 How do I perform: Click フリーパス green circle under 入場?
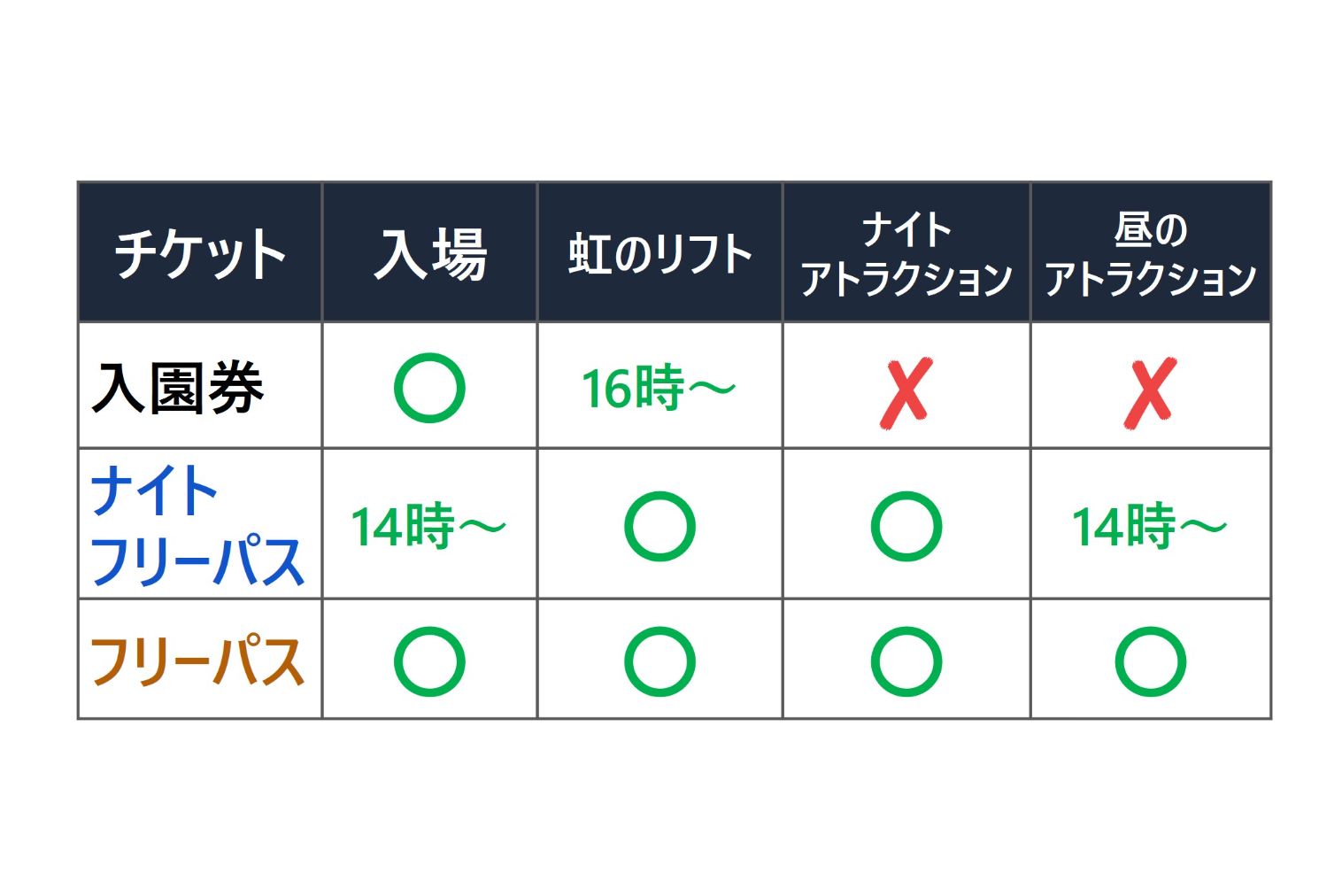429,661
